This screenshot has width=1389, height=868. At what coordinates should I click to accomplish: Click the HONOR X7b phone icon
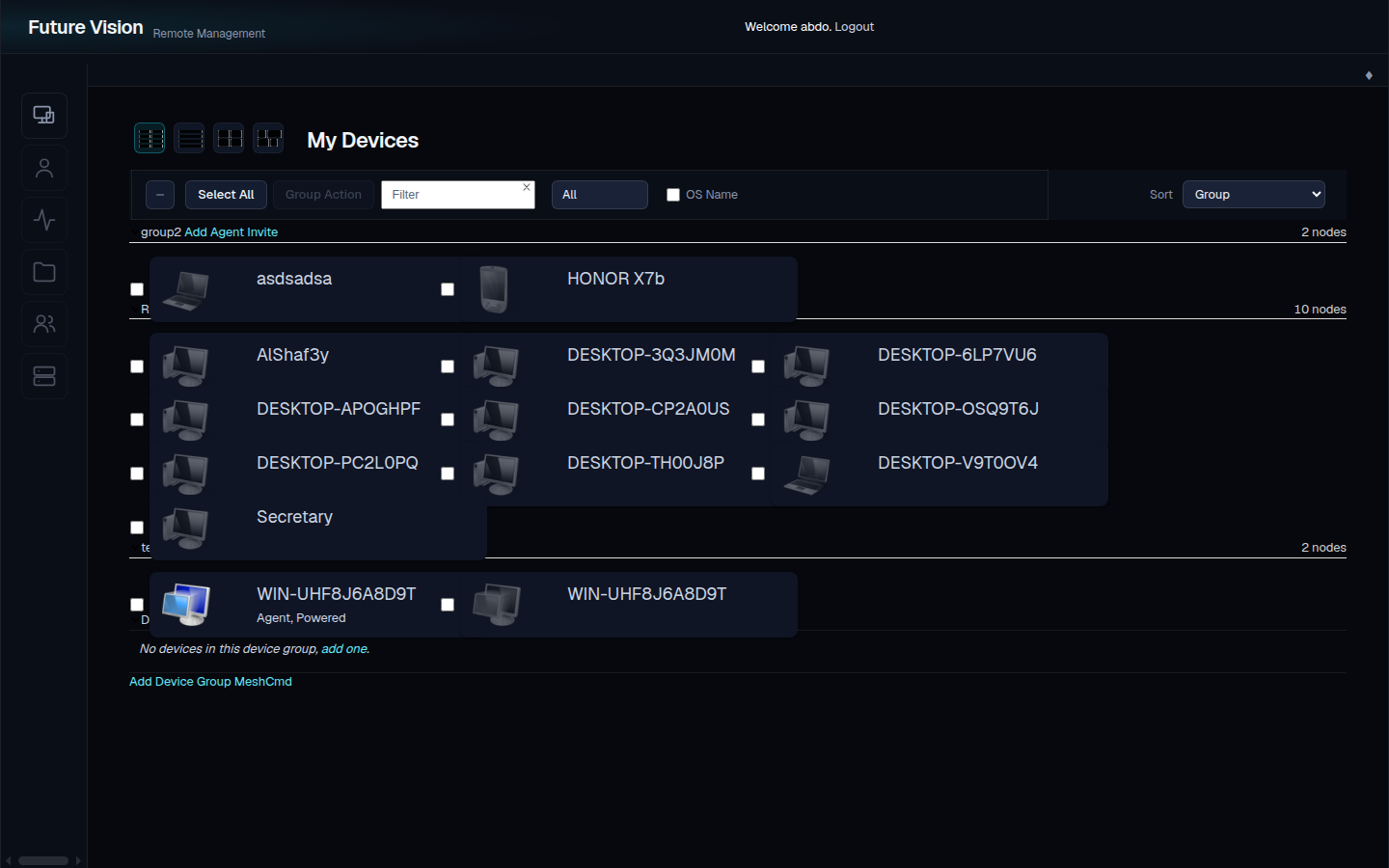[494, 289]
